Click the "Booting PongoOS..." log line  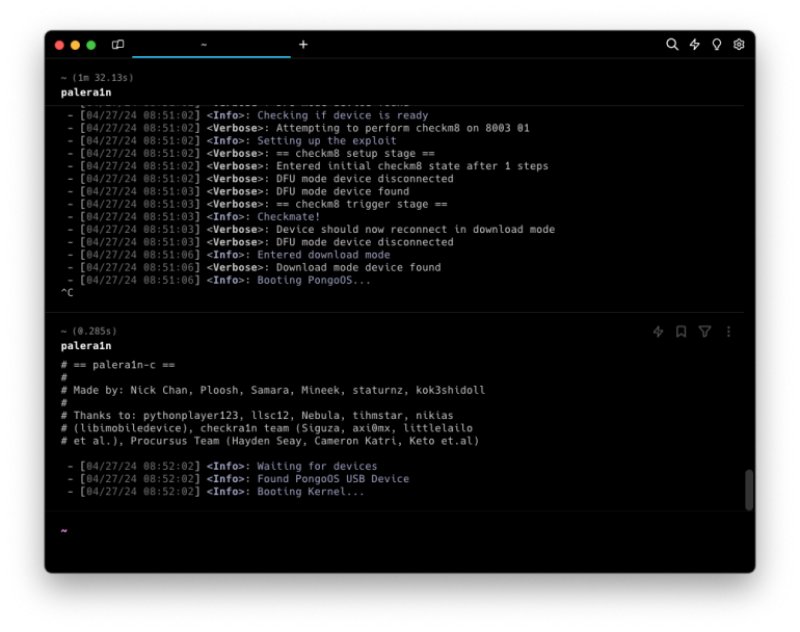tap(219, 280)
